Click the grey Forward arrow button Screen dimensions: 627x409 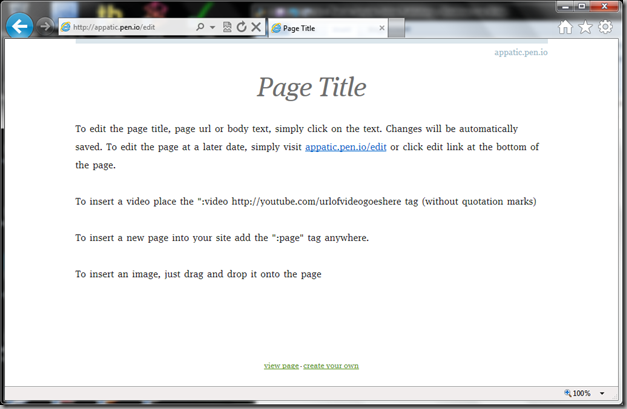point(45,27)
